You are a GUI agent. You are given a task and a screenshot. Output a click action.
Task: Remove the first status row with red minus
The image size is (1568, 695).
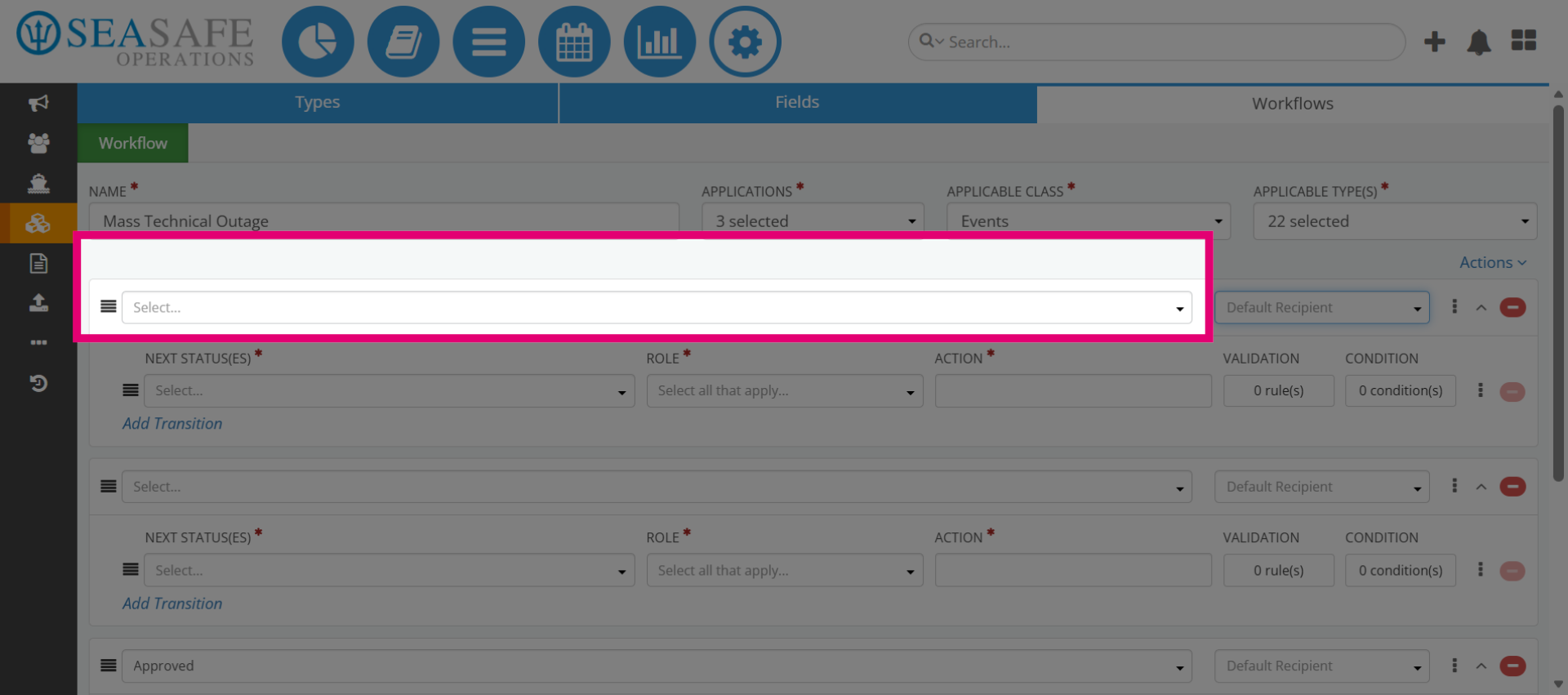coord(1512,308)
